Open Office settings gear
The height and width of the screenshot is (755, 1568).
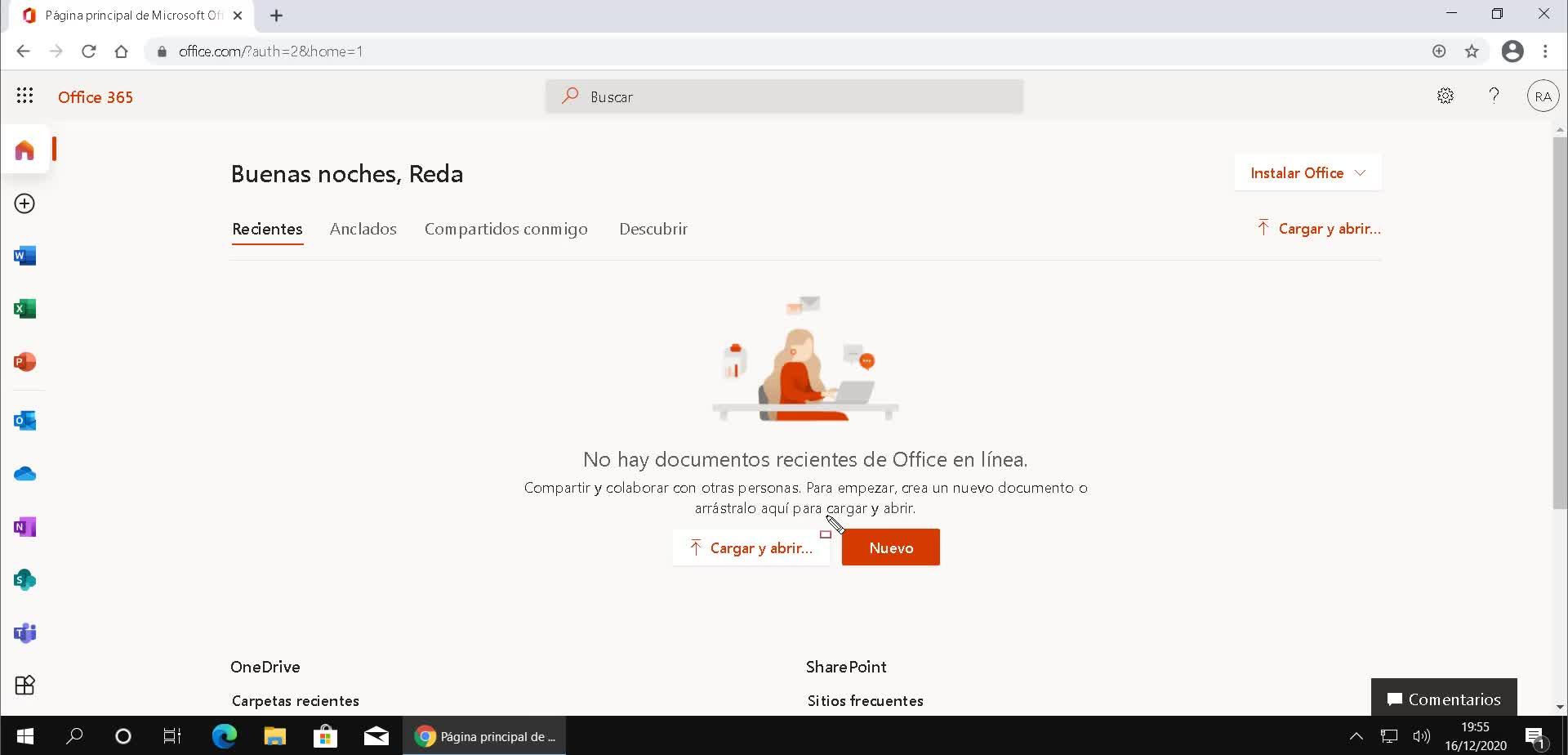tap(1445, 96)
